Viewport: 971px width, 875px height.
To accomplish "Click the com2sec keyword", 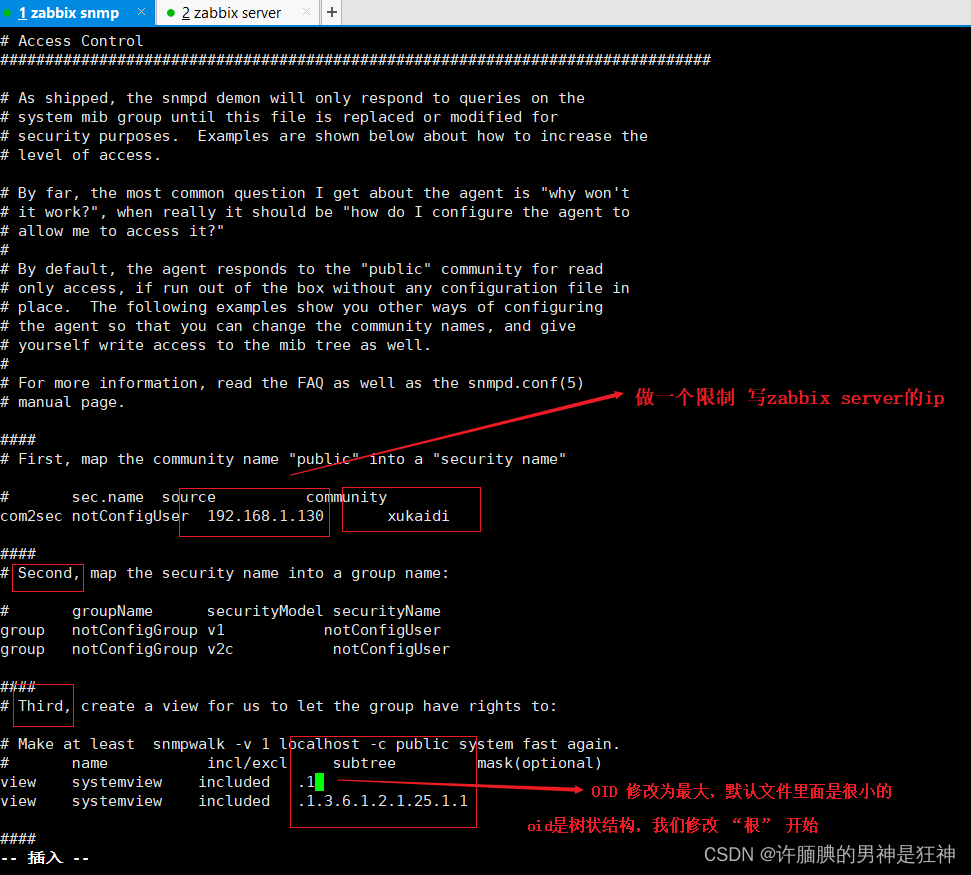I will pos(31,516).
